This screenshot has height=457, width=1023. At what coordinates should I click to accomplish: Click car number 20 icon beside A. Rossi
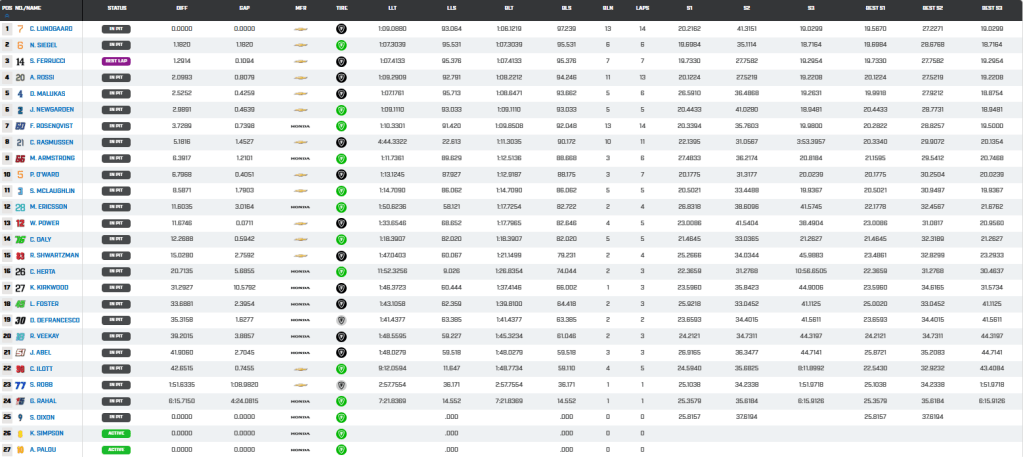click(20, 77)
